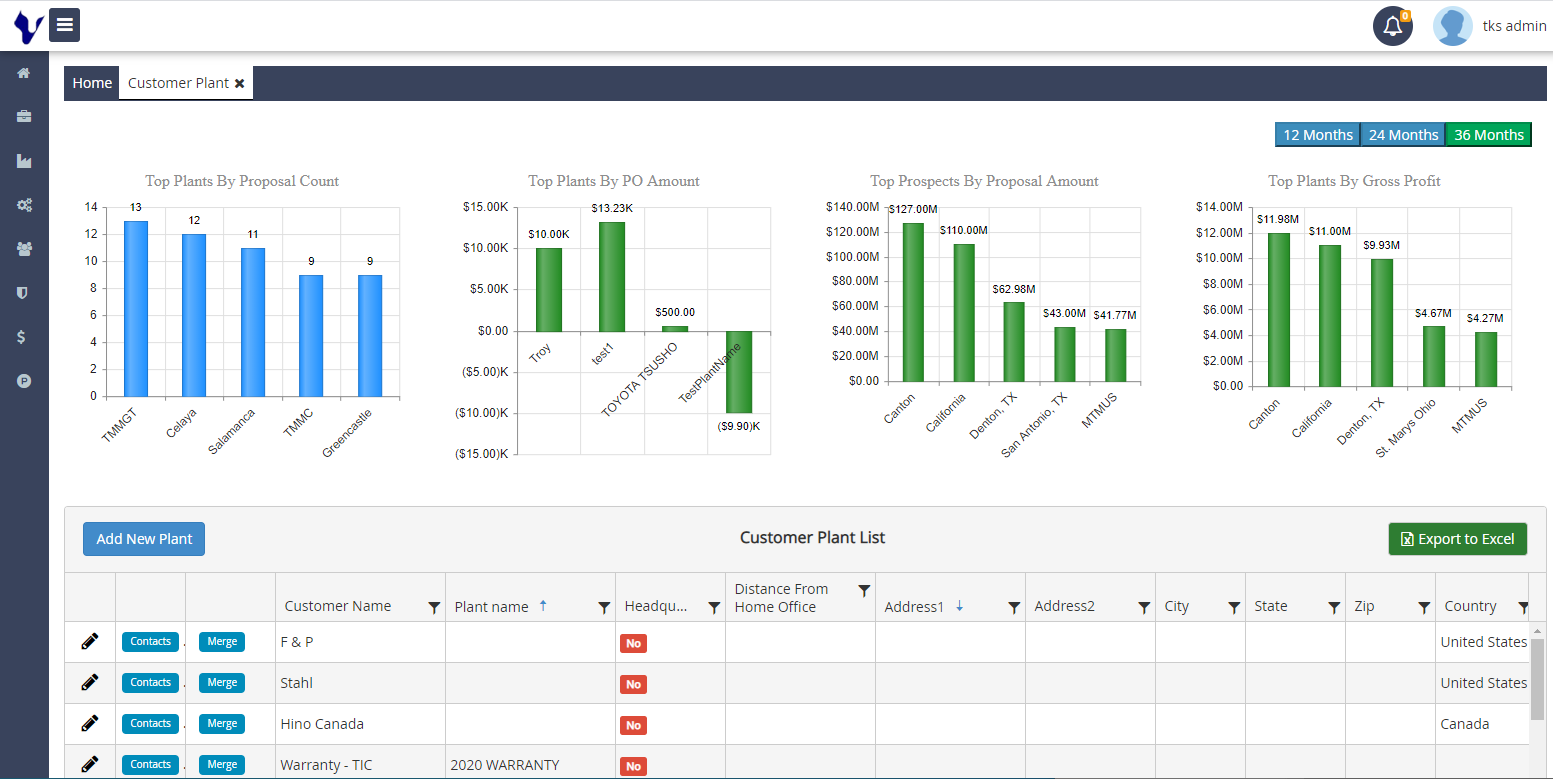Open the briefcase icon in sidebar
The image size is (1553, 779).
24,117
